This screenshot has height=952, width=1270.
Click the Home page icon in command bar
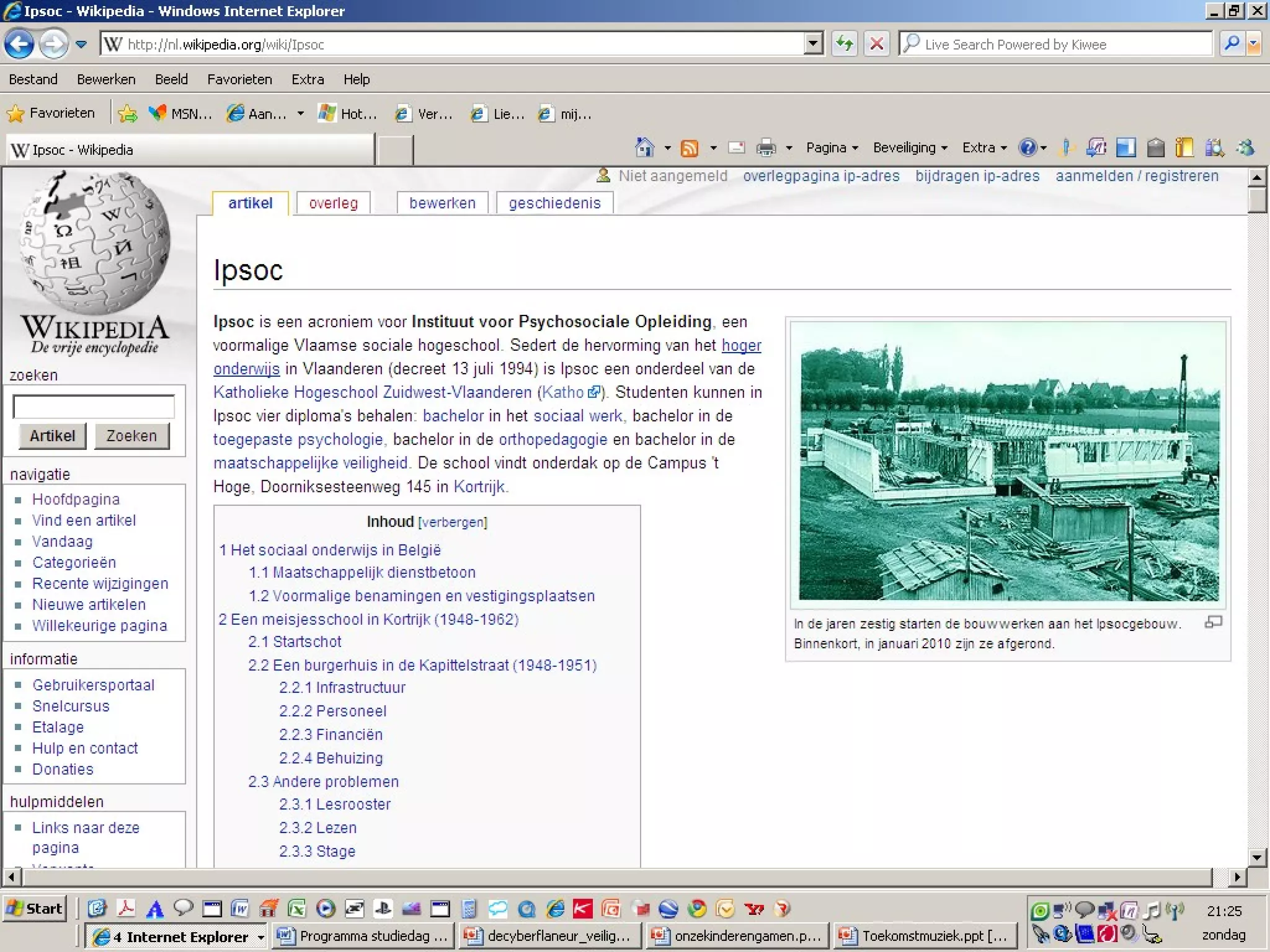(644, 148)
